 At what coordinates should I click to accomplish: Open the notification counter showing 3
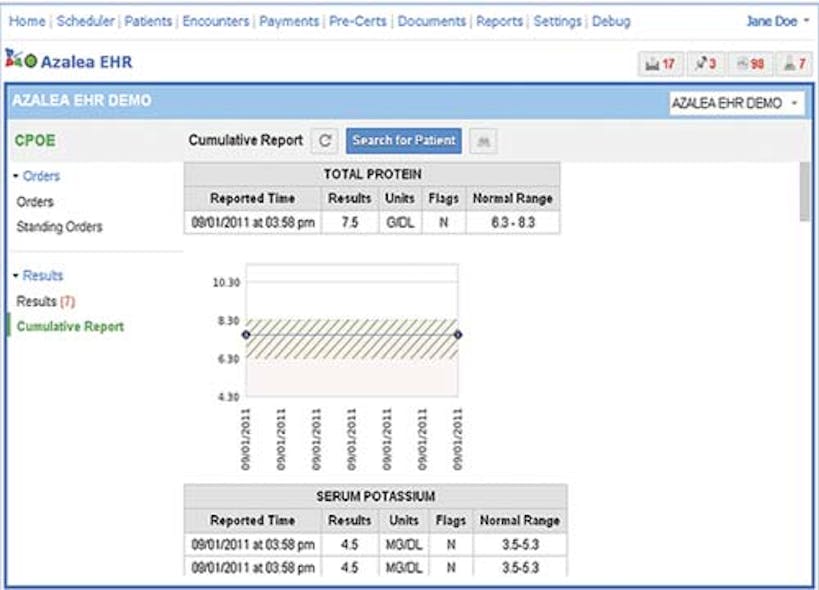706,65
